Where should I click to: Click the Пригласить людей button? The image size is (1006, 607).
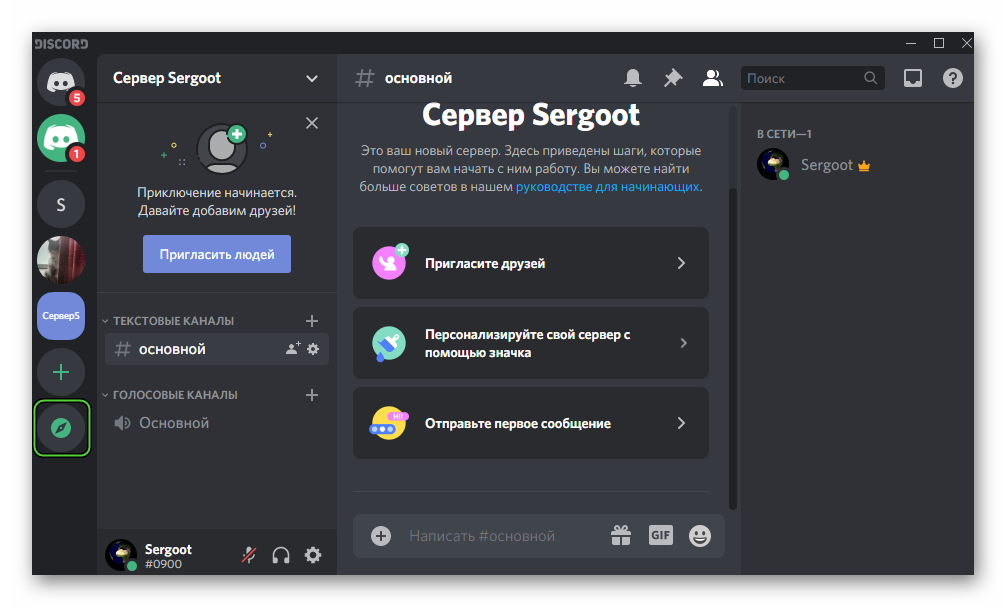tap(216, 254)
